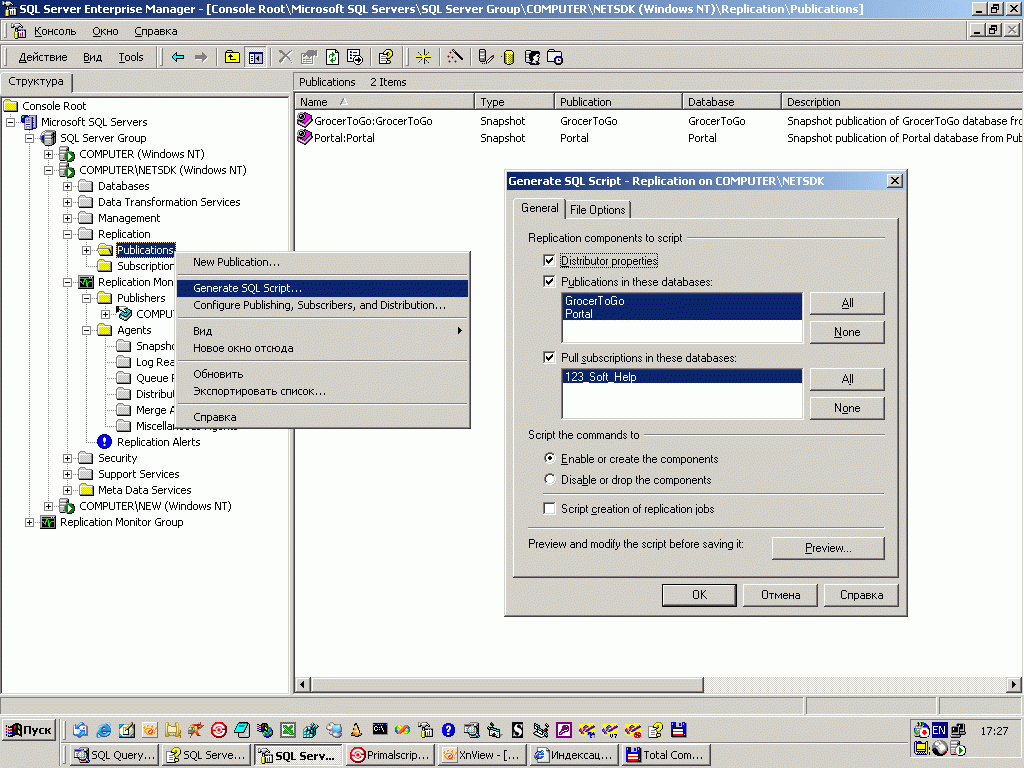Expand the Databases folder node
The width and height of the screenshot is (1024, 768).
[x=67, y=186]
